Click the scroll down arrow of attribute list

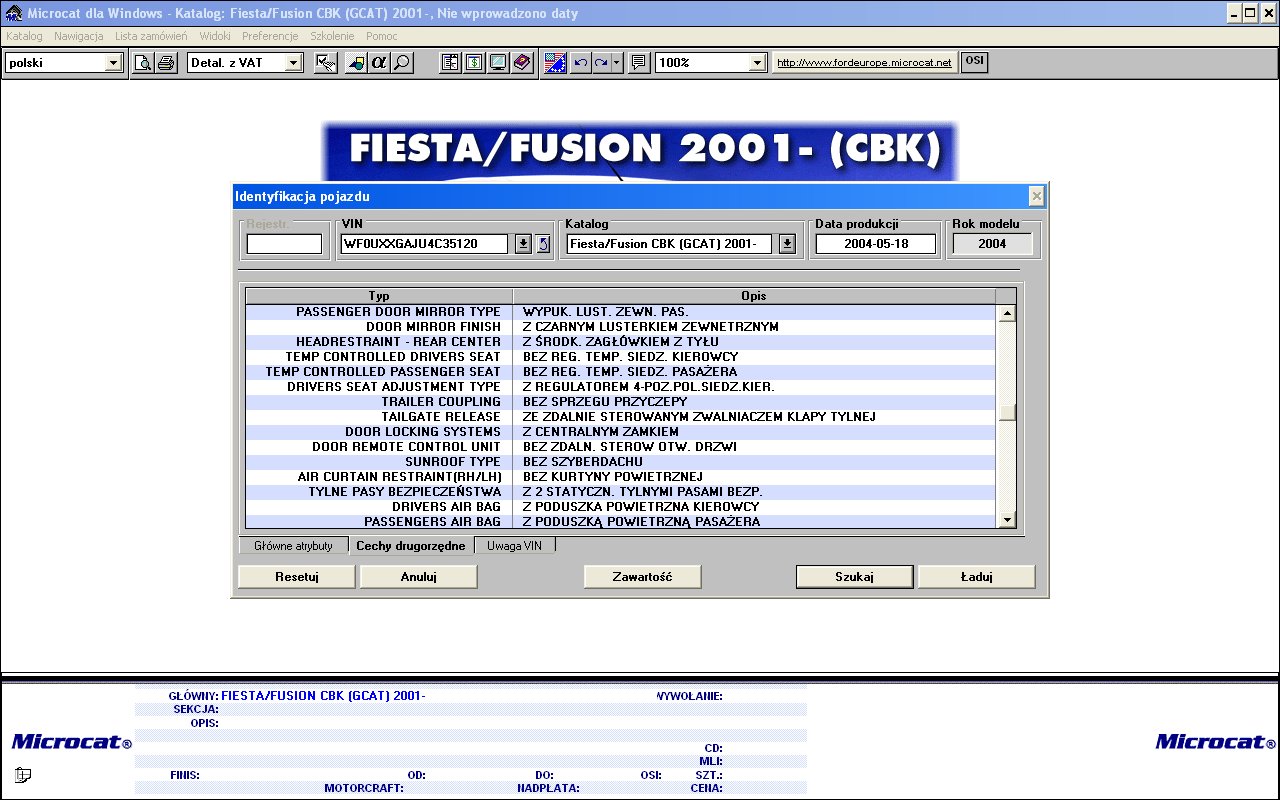coord(1008,519)
